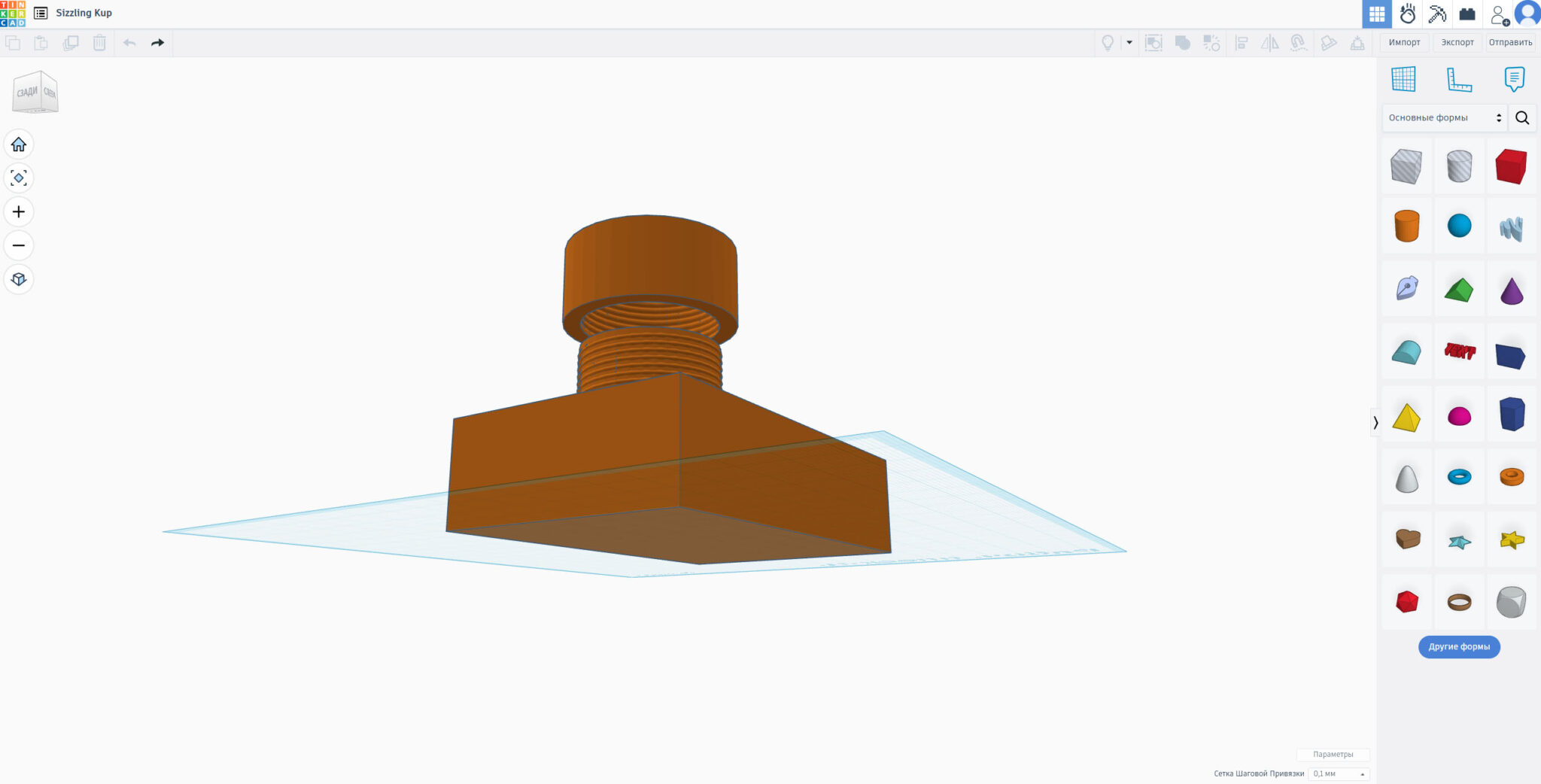
Task: Select the orange tube shape
Action: pyautogui.click(x=1511, y=476)
